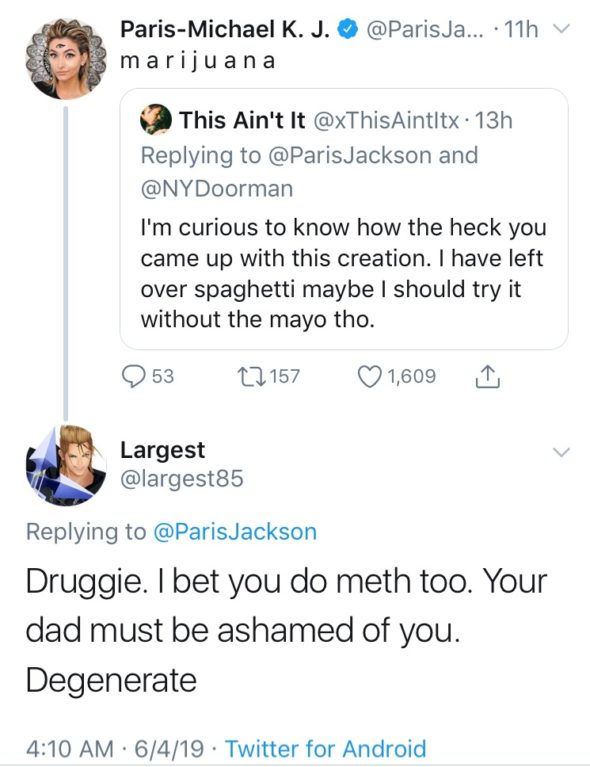Image resolution: width=590 pixels, height=767 pixels.
Task: Open the Twitter for Android link
Action: 325,749
